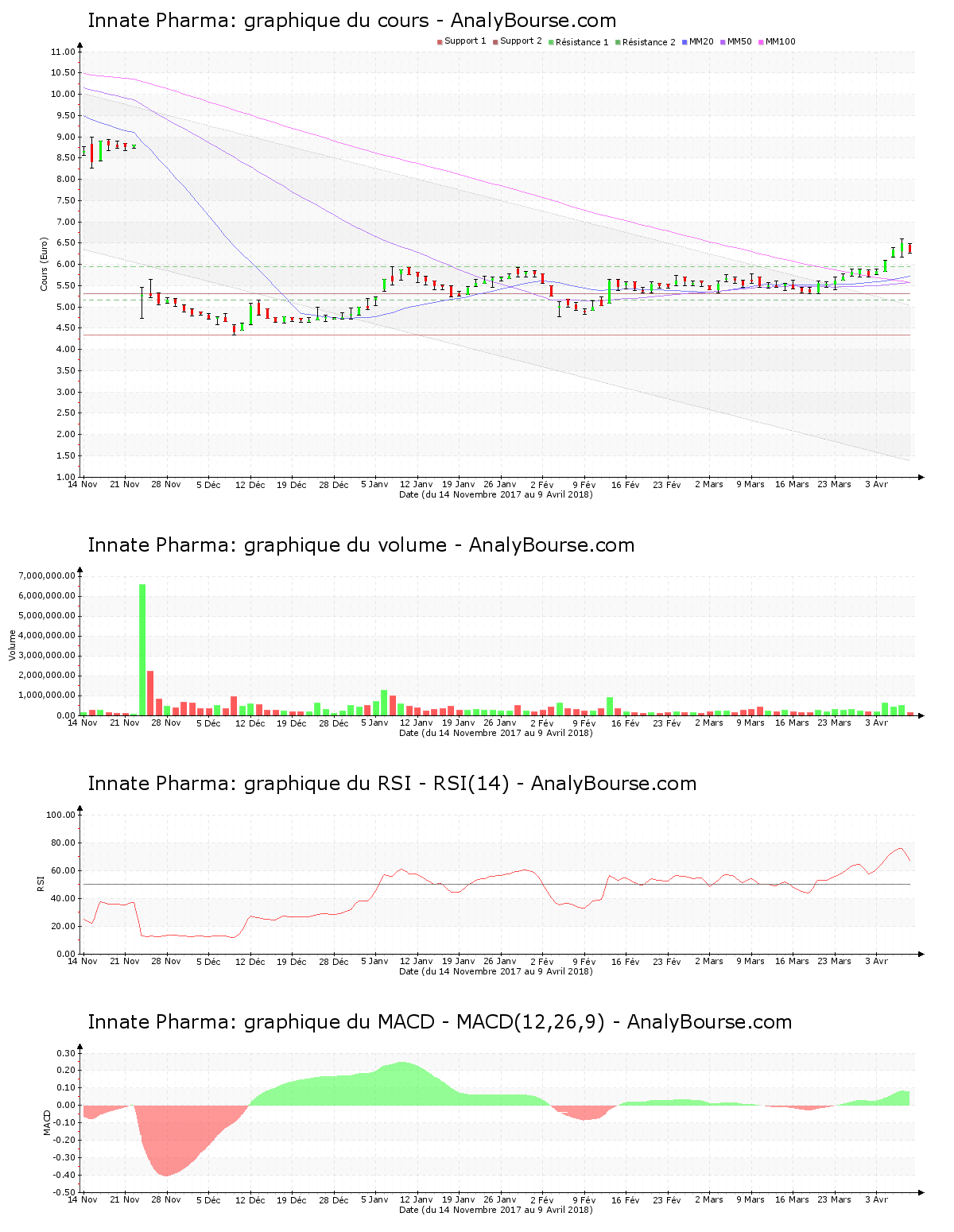Click the 6.00 value on price axis
The width and height of the screenshot is (954, 1232).
click(65, 264)
